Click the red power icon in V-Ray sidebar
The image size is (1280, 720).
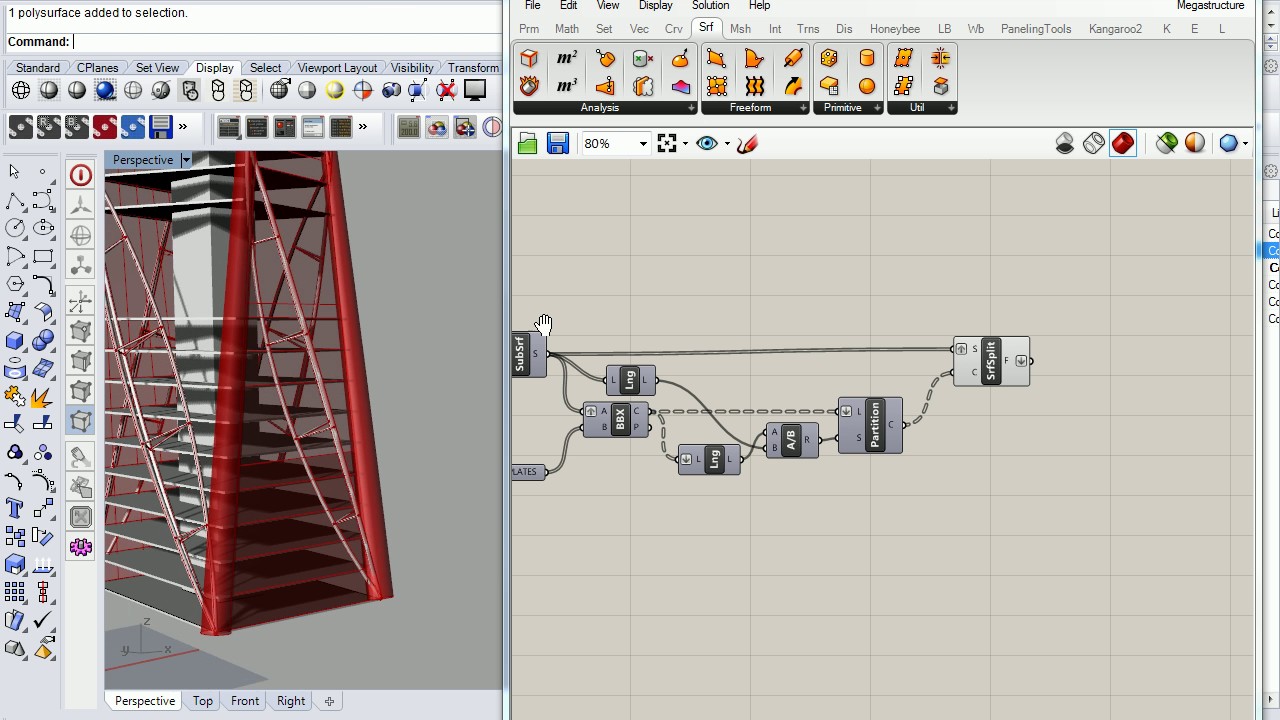(x=81, y=176)
